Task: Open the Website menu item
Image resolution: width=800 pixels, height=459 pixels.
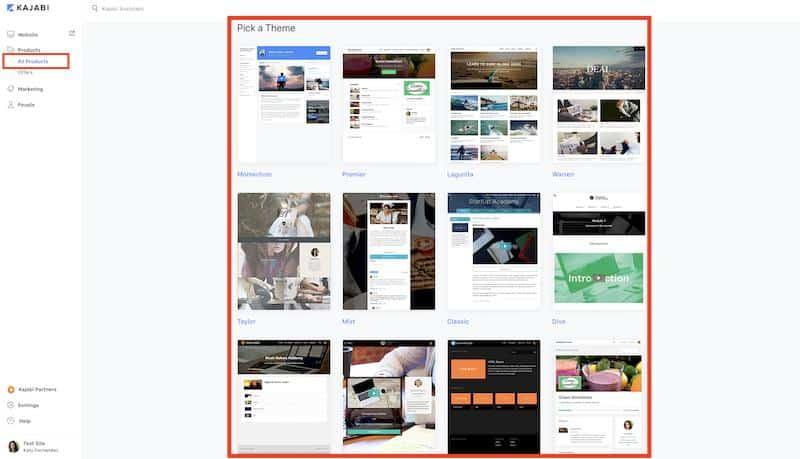Action: [28, 35]
